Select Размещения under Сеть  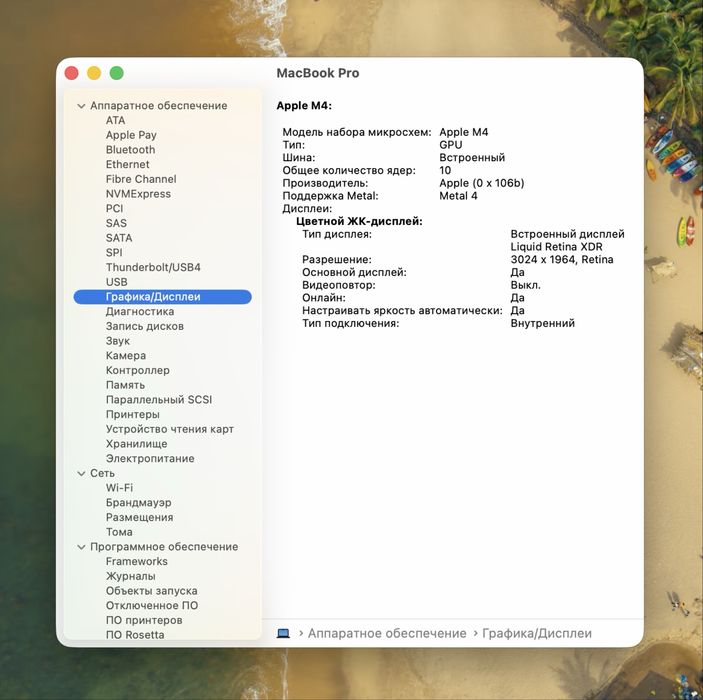[x=139, y=517]
